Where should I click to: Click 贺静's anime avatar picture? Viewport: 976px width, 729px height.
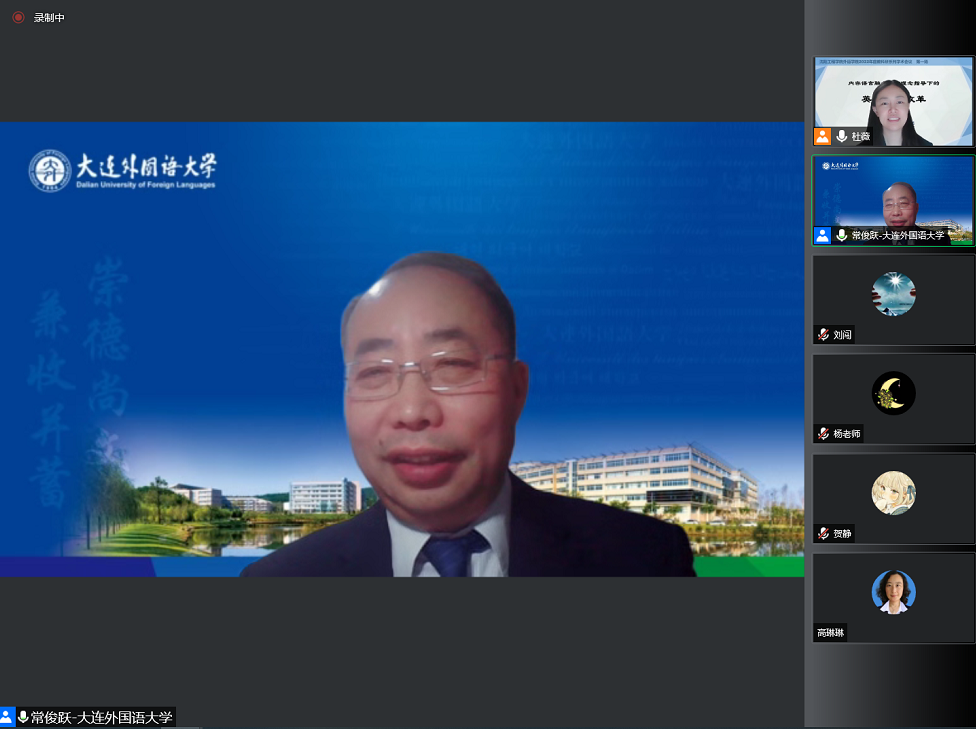tap(893, 493)
